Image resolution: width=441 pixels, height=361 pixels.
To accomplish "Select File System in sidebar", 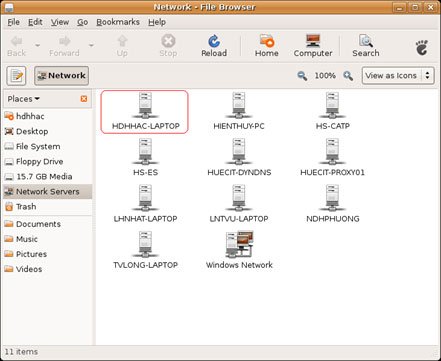I will point(47,146).
